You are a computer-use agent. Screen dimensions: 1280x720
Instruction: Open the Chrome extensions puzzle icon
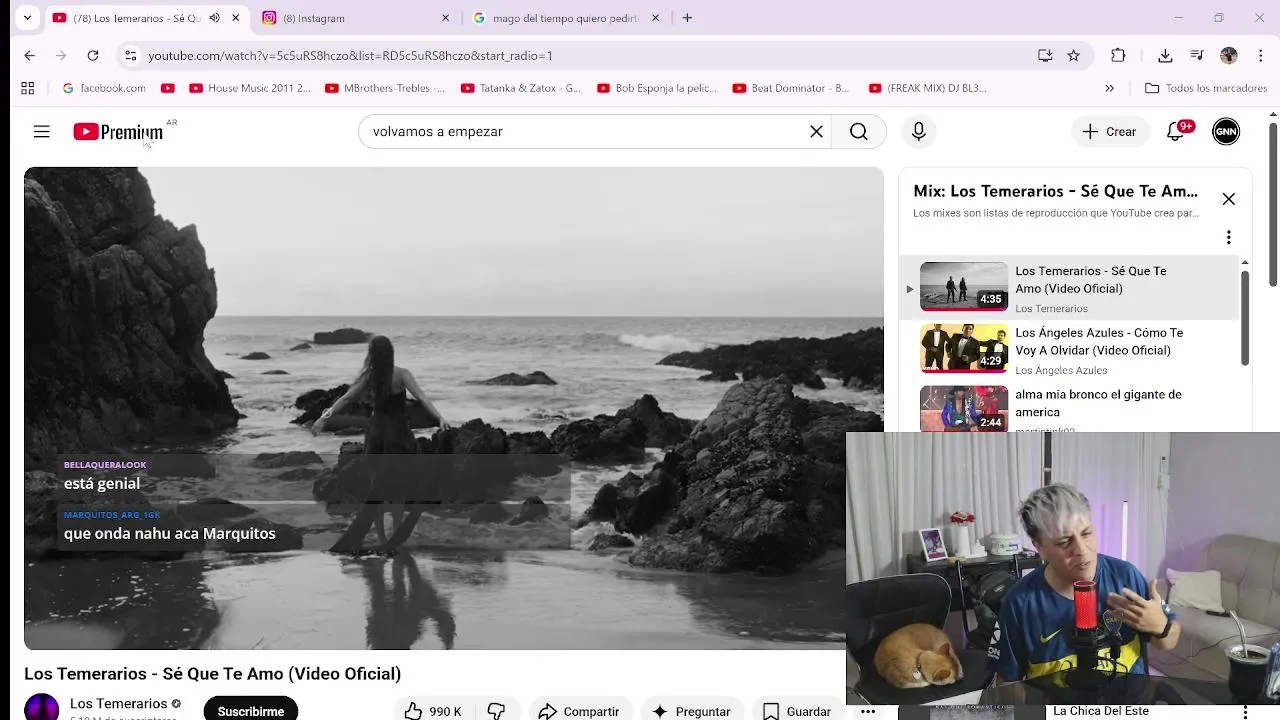tap(1118, 56)
